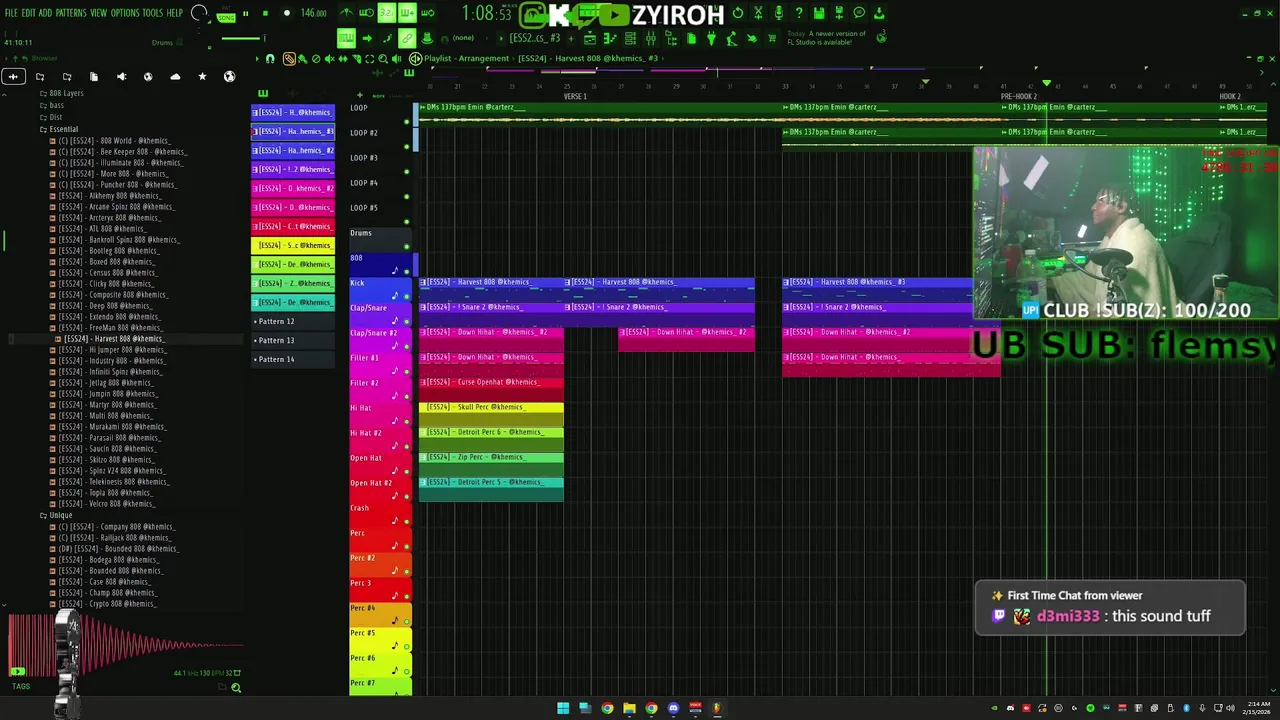Open Windows Start menu
The width and height of the screenshot is (1280, 720).
[x=563, y=708]
